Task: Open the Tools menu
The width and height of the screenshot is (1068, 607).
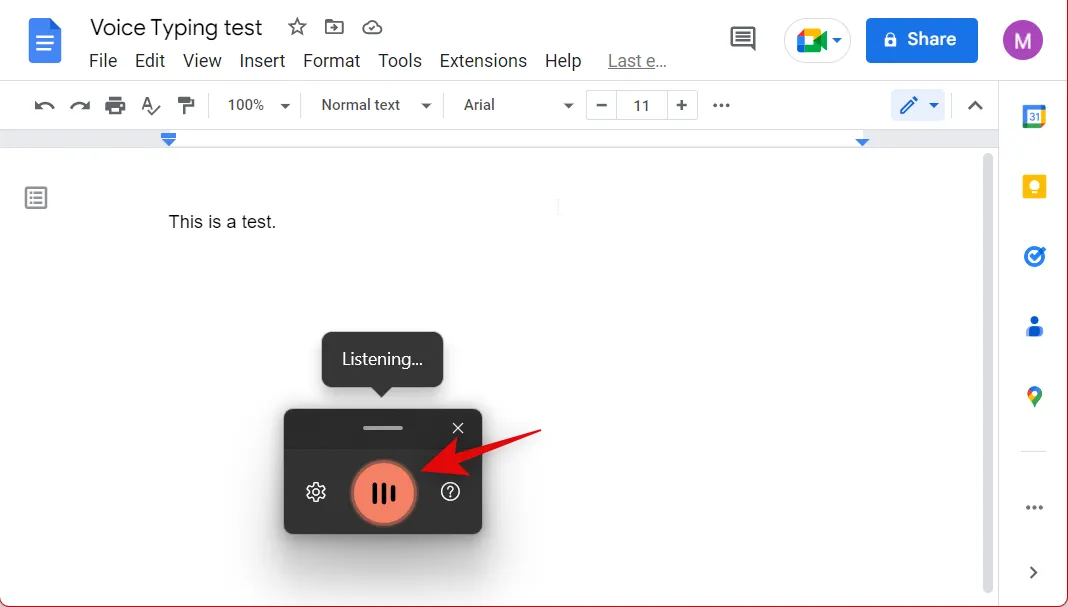Action: pyautogui.click(x=400, y=61)
